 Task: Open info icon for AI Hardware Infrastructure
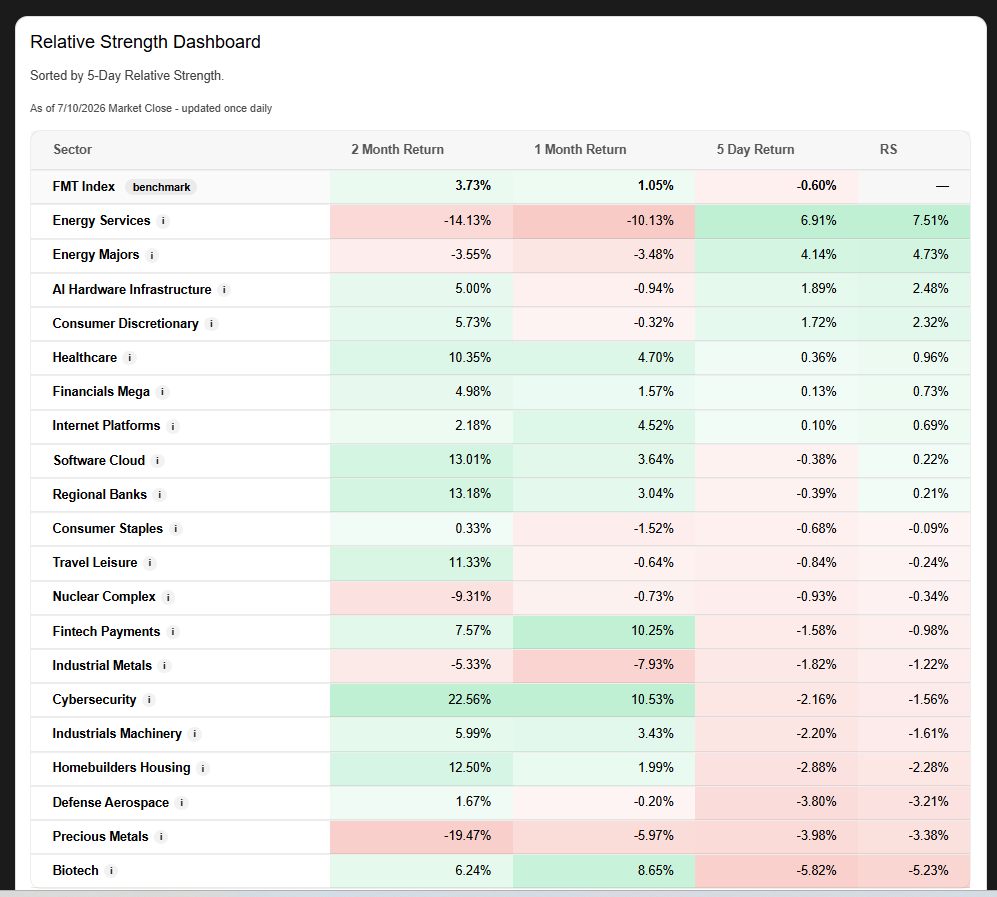coord(224,290)
